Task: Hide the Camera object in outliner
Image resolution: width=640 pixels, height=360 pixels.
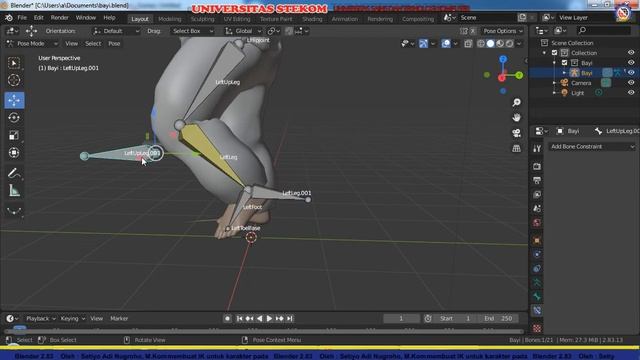Action: (x=631, y=83)
